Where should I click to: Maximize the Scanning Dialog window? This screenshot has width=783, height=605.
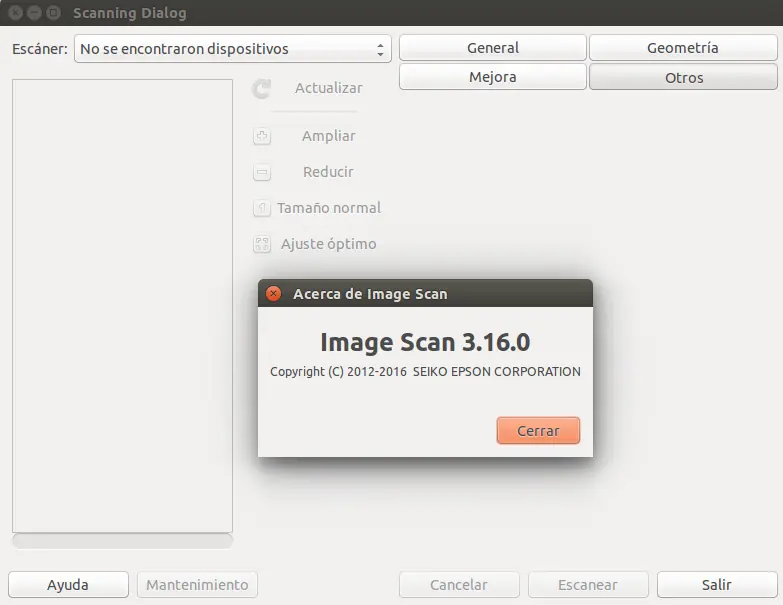(x=53, y=12)
